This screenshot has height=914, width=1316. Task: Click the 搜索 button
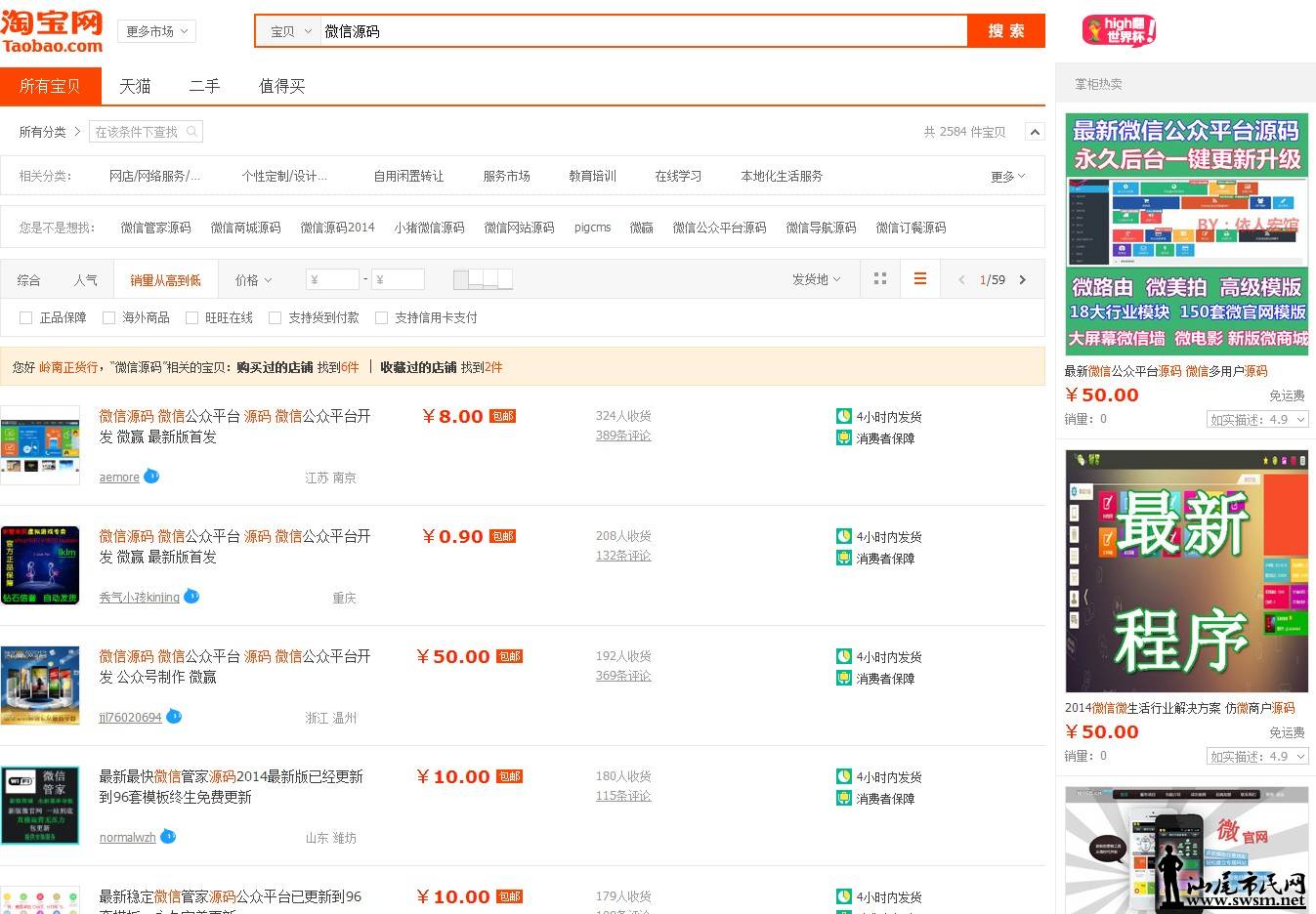coord(1006,31)
